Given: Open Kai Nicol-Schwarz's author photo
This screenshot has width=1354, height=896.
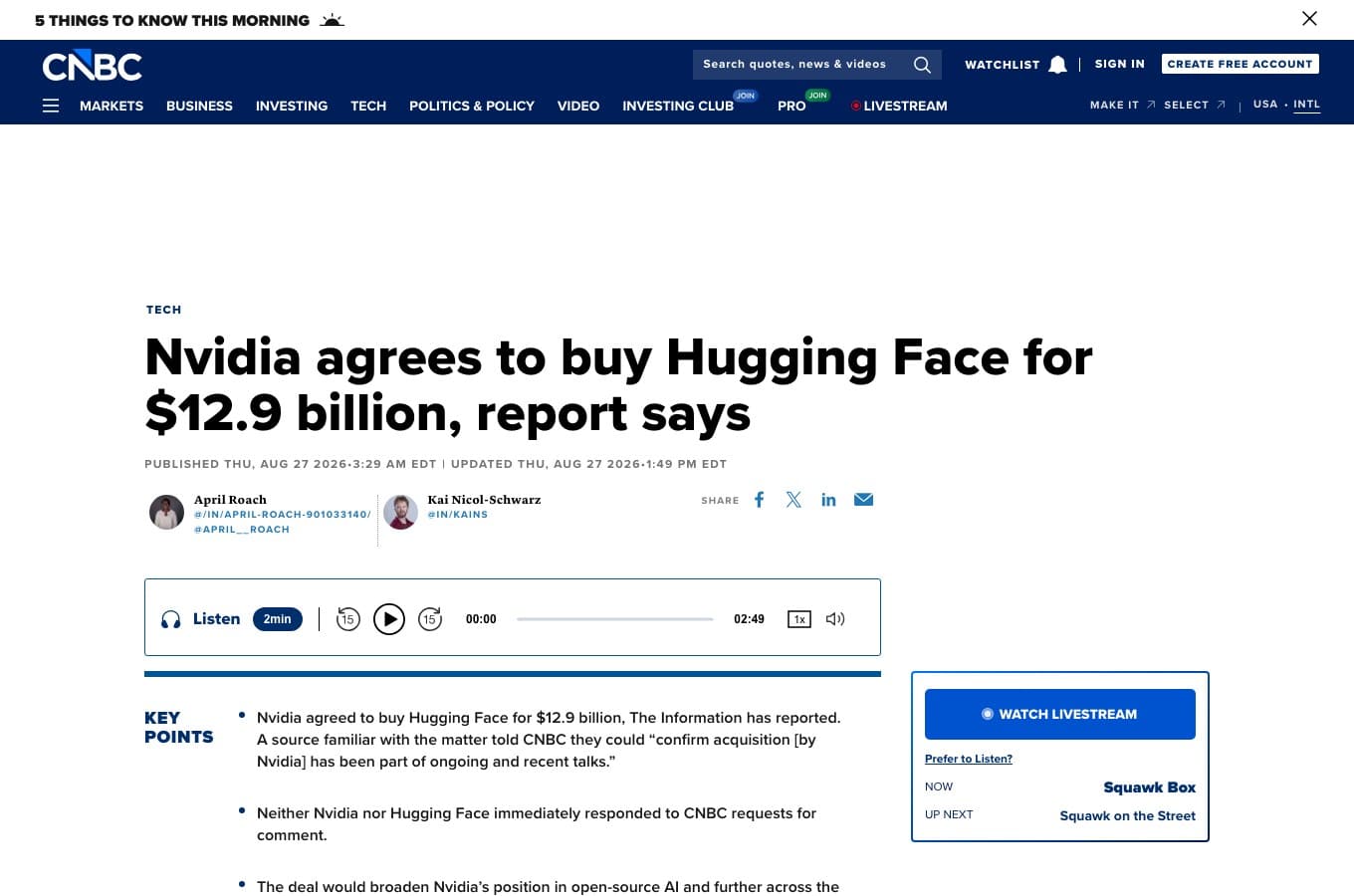Looking at the screenshot, I should [x=400, y=512].
